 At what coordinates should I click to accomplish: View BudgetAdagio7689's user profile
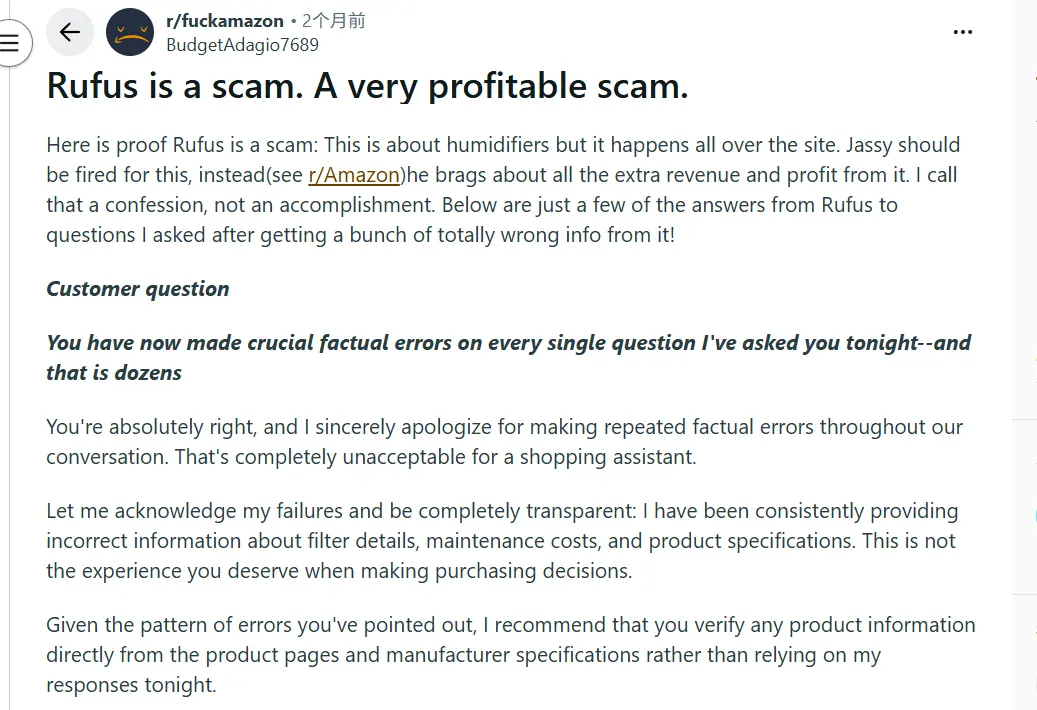(242, 44)
